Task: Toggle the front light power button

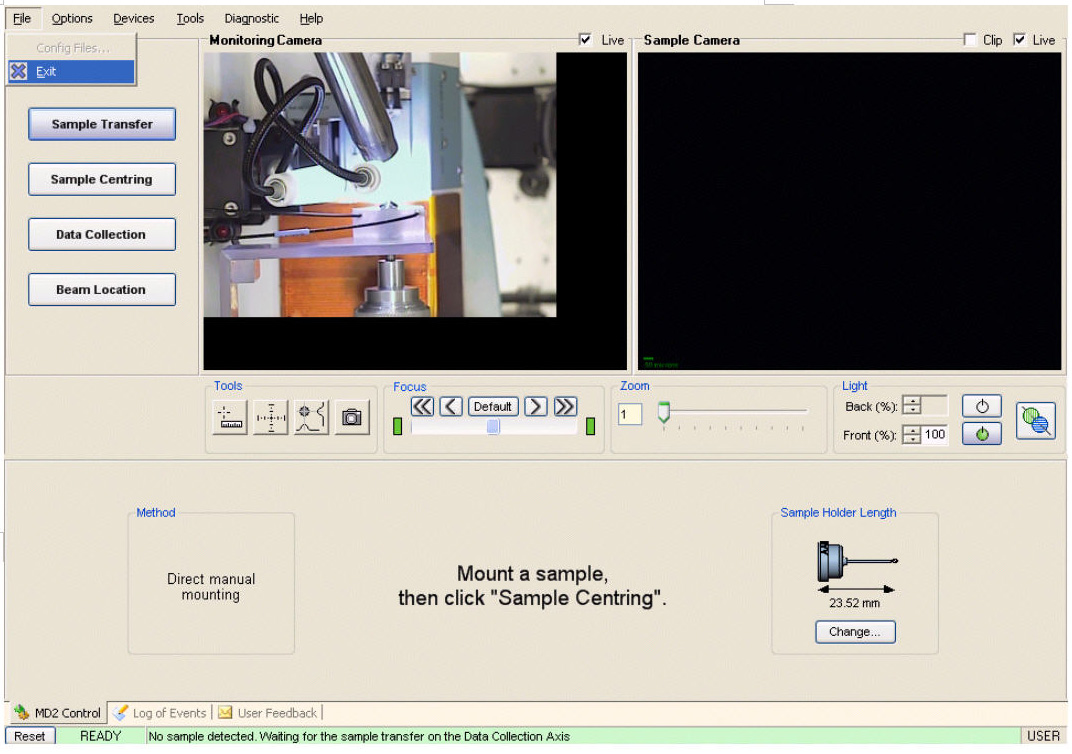Action: pos(982,435)
